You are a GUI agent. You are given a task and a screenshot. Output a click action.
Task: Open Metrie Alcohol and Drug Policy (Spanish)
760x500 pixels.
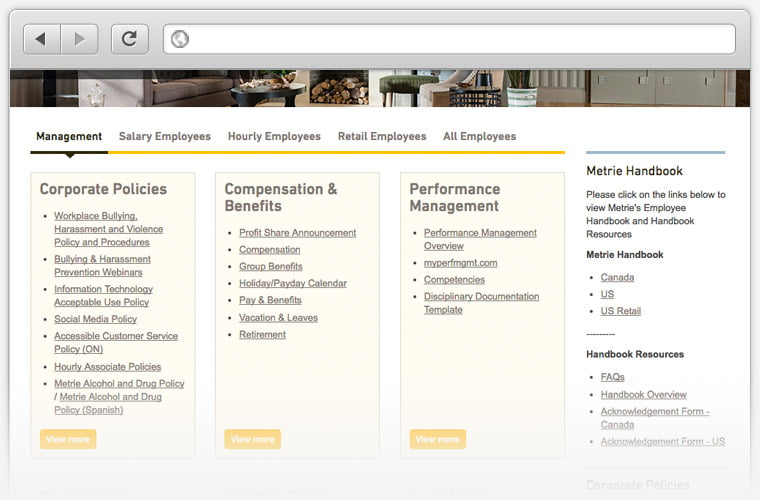pos(108,403)
